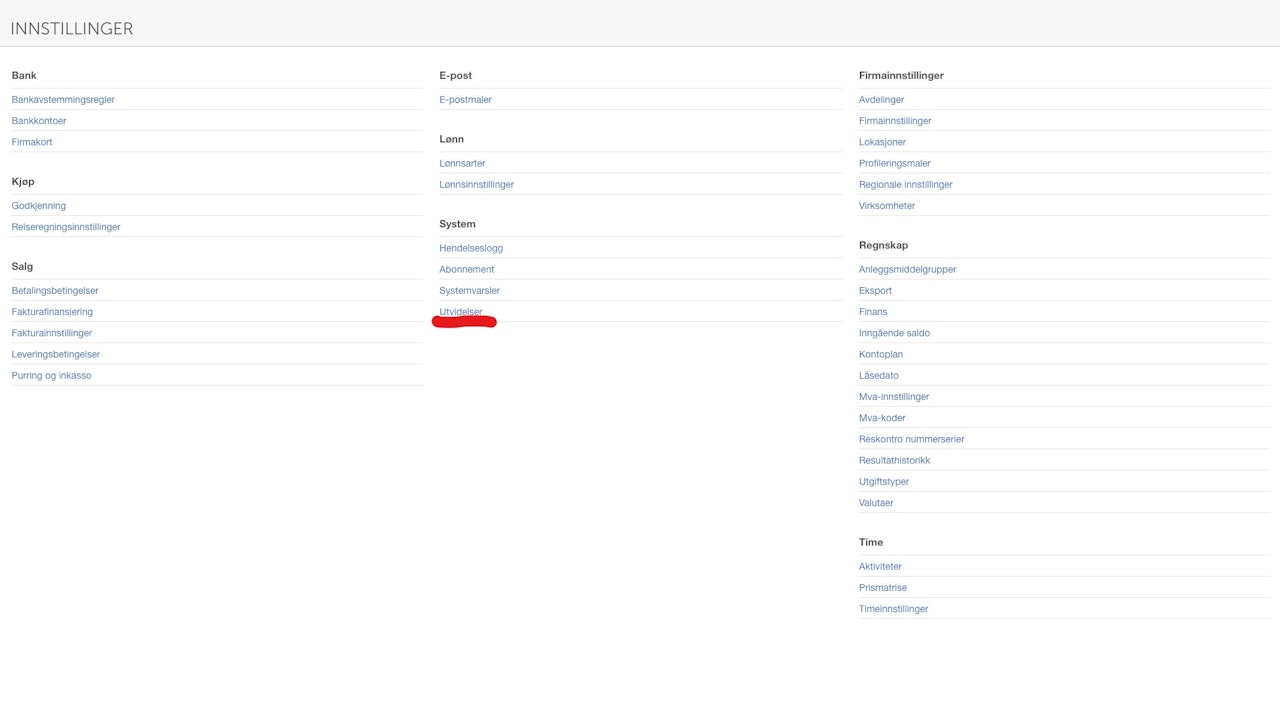Click Anleggsmiddelgrupper under Regnskap
Screen dimensions: 1280x721
908,270
